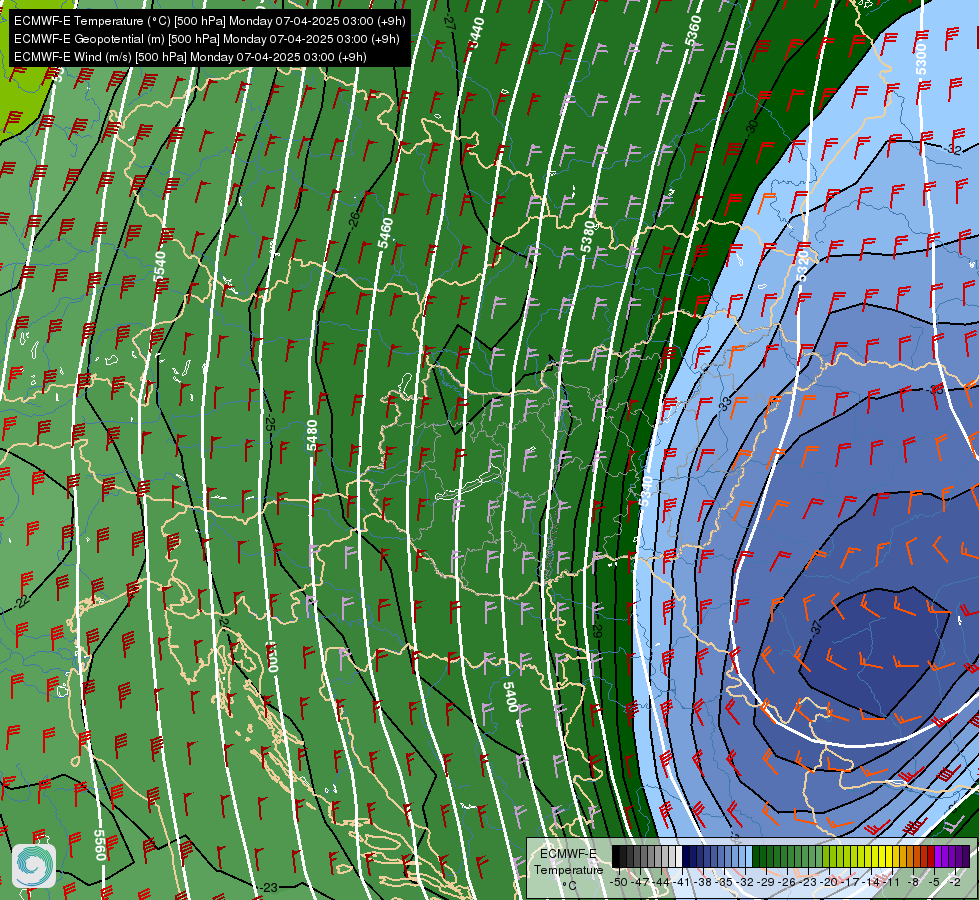
Task: Click the swirl logo icon in the corner
Action: [34, 865]
